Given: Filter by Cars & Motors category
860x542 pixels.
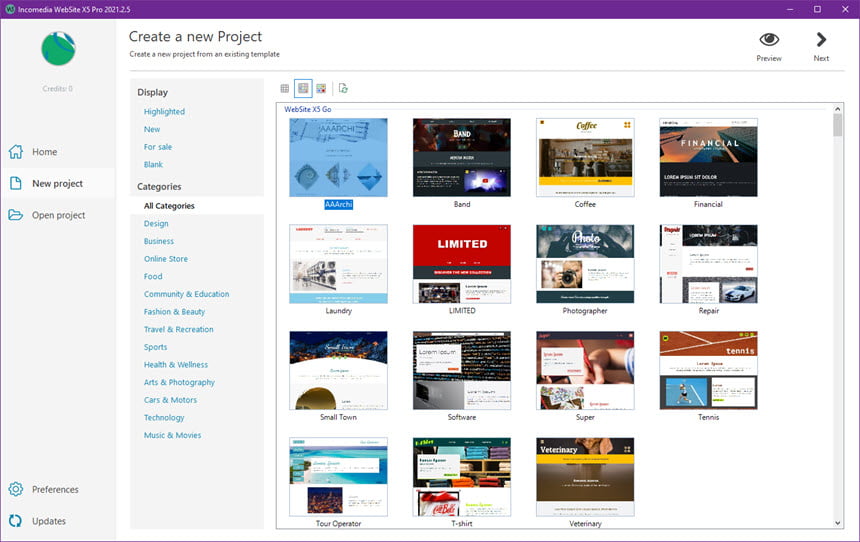Looking at the screenshot, I should point(170,400).
